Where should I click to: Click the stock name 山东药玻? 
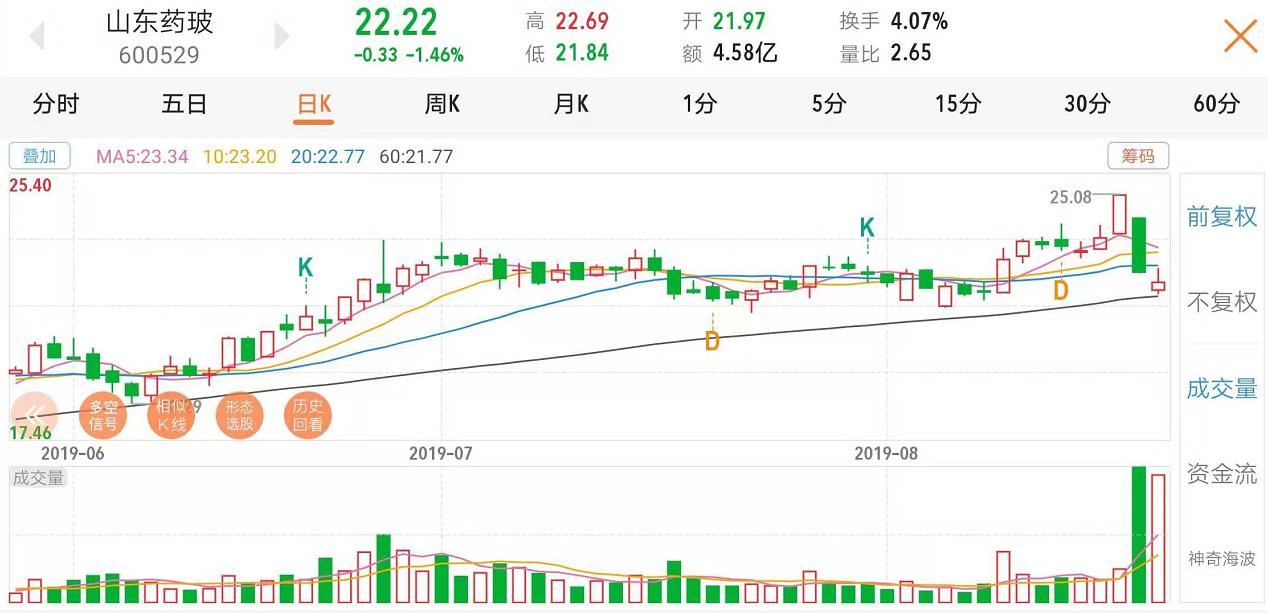[x=160, y=22]
